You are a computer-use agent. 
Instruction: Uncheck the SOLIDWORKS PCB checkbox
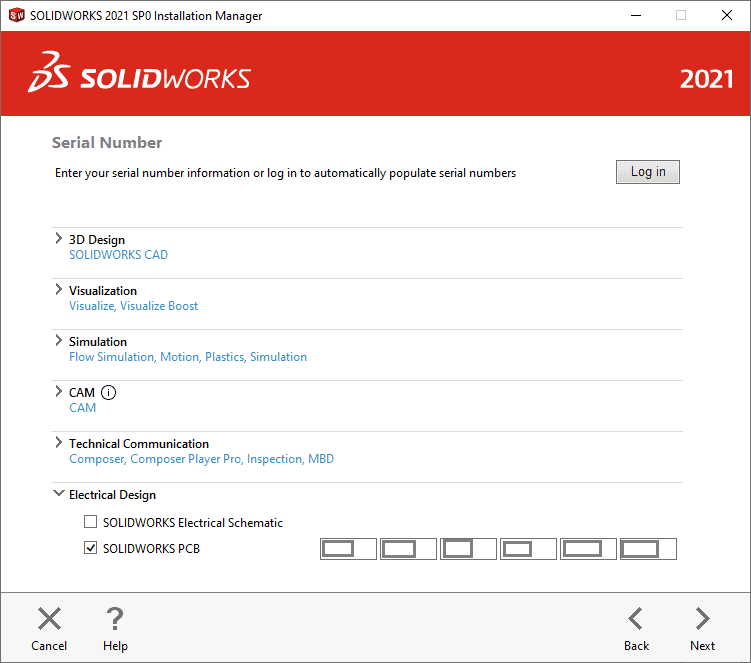point(91,548)
